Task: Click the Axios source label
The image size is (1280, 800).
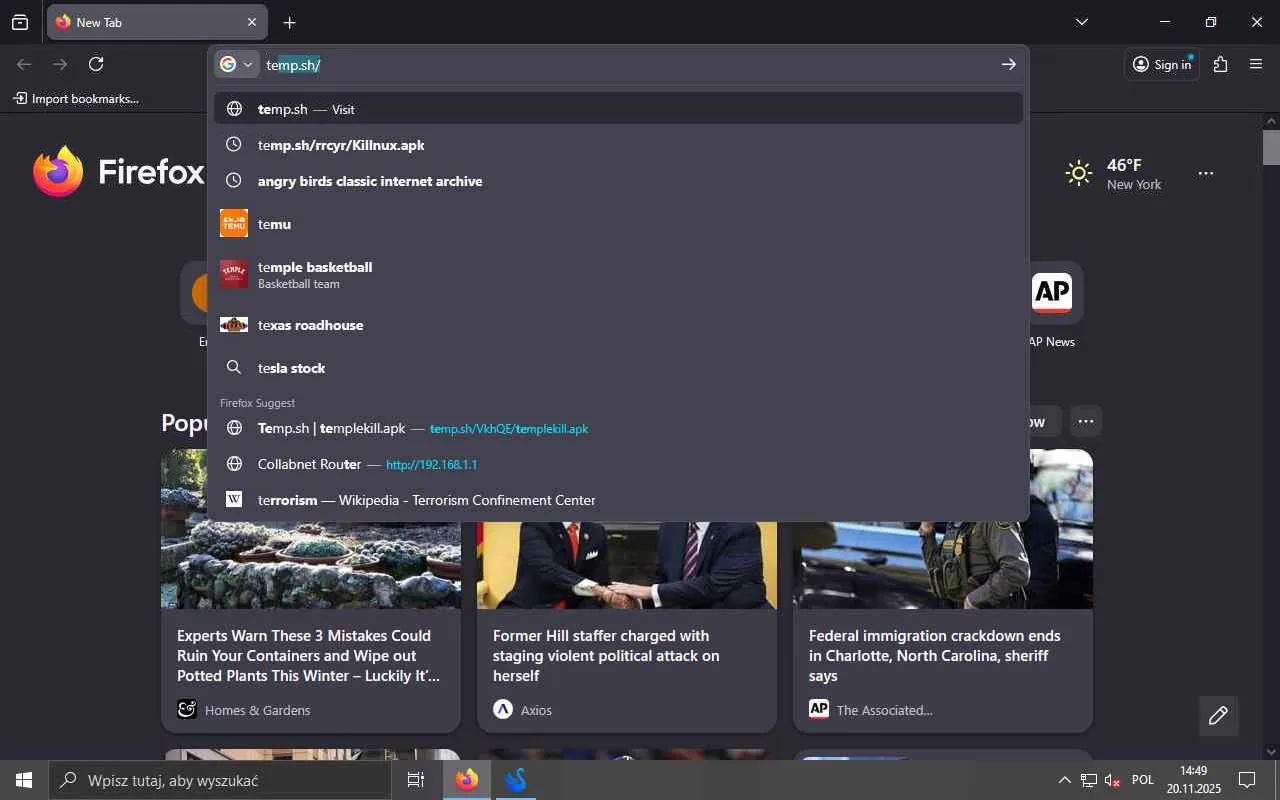Action: [x=536, y=710]
